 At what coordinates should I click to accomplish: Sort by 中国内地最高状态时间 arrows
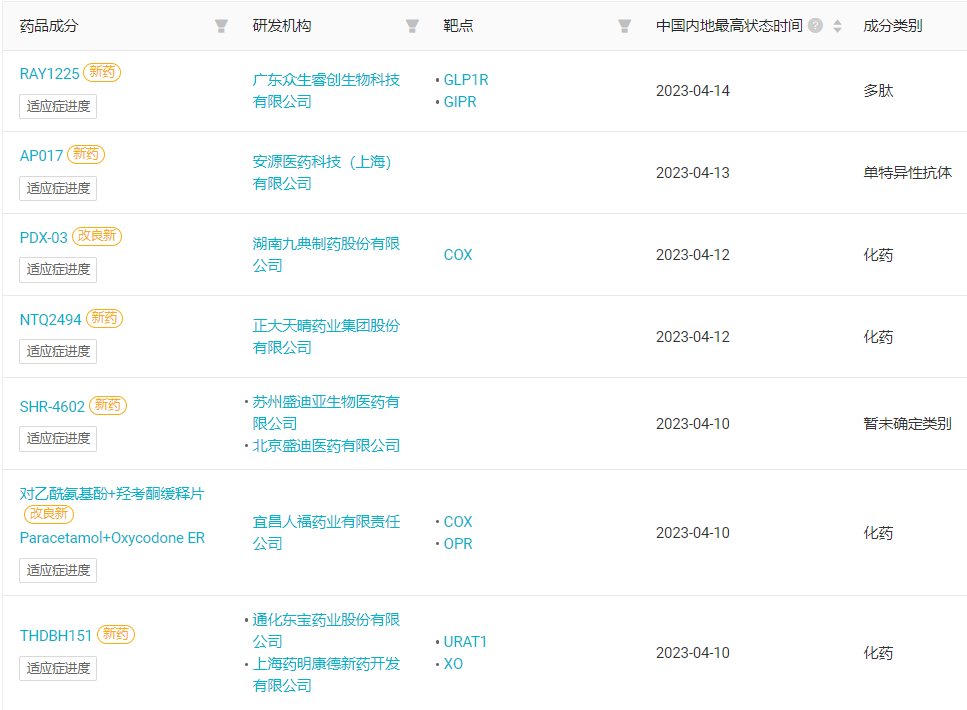tap(837, 26)
